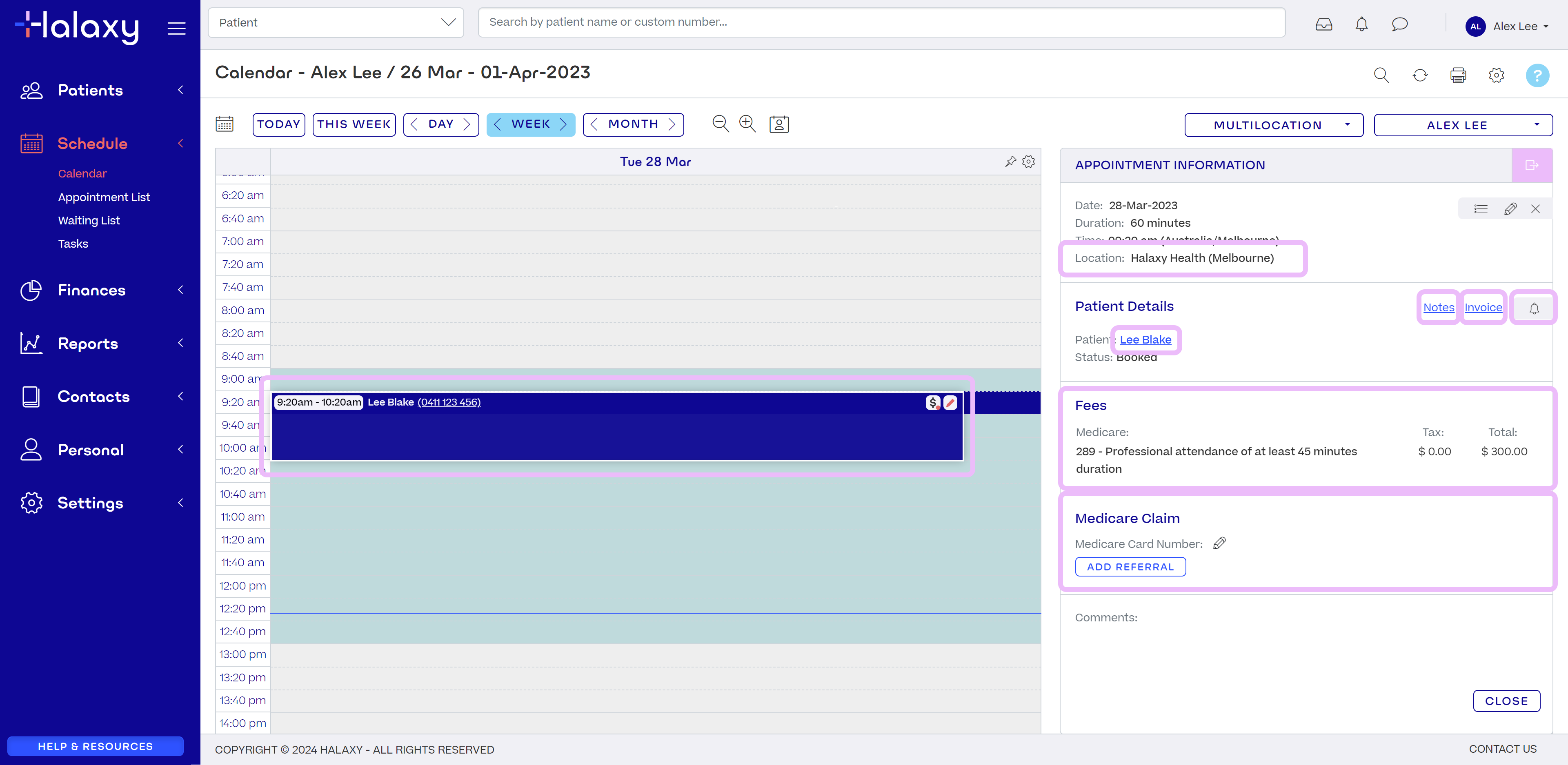Open the Lee Blake patient link
The image size is (1568, 765).
1145,339
